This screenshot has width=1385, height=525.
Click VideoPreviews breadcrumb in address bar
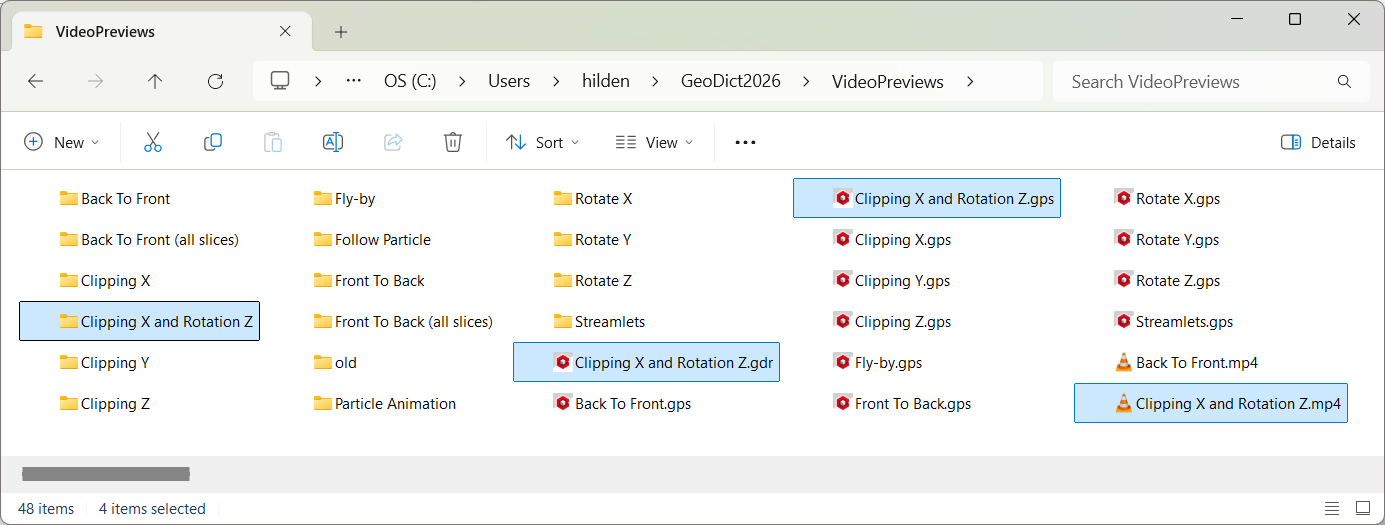pyautogui.click(x=888, y=82)
